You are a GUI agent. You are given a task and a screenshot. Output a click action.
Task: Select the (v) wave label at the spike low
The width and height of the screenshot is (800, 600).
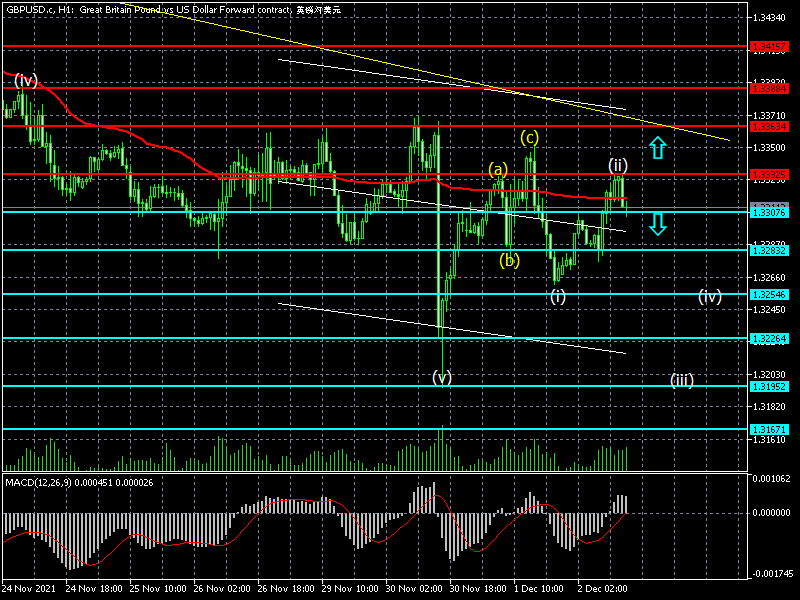[442, 378]
